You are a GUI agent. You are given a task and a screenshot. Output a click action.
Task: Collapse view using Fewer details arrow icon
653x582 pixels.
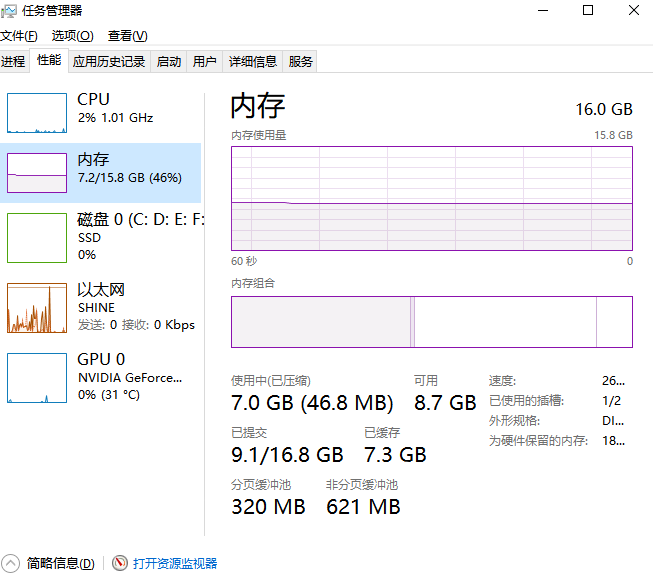[x=11, y=564]
